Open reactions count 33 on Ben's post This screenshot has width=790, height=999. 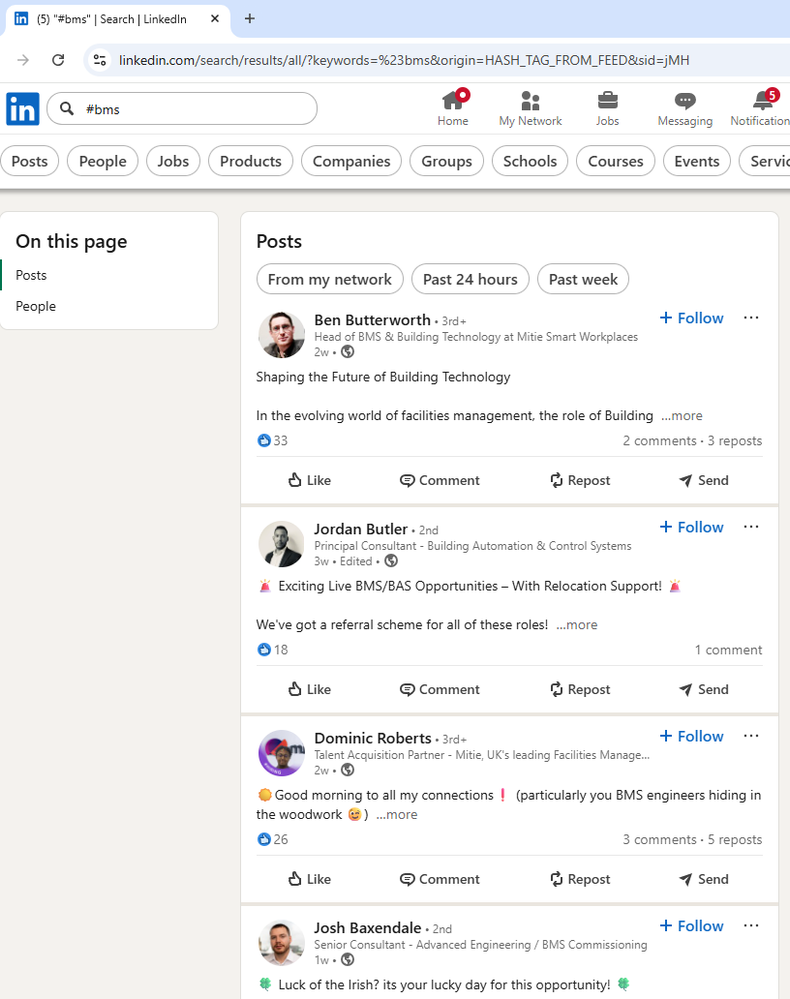coord(273,440)
